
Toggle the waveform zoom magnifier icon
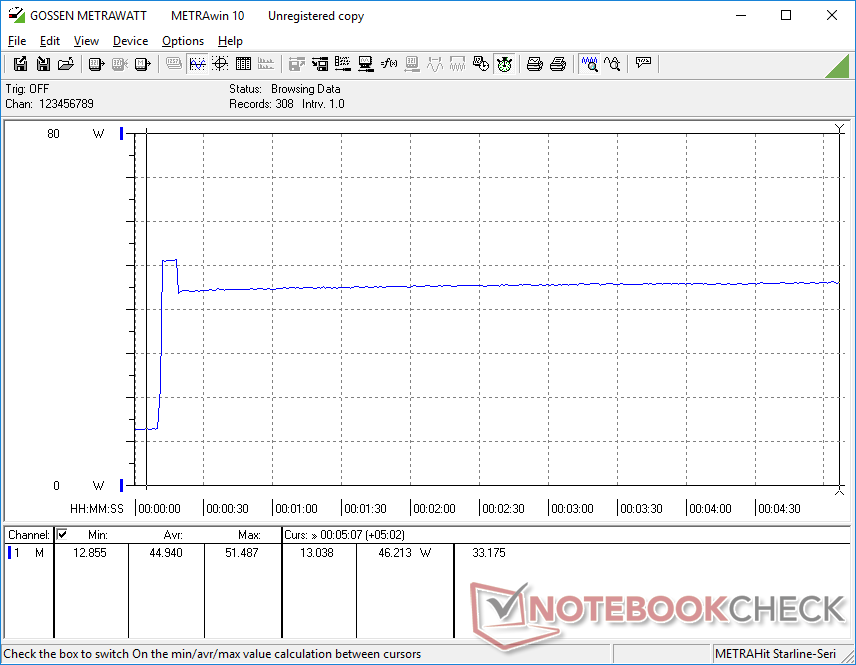(590, 64)
